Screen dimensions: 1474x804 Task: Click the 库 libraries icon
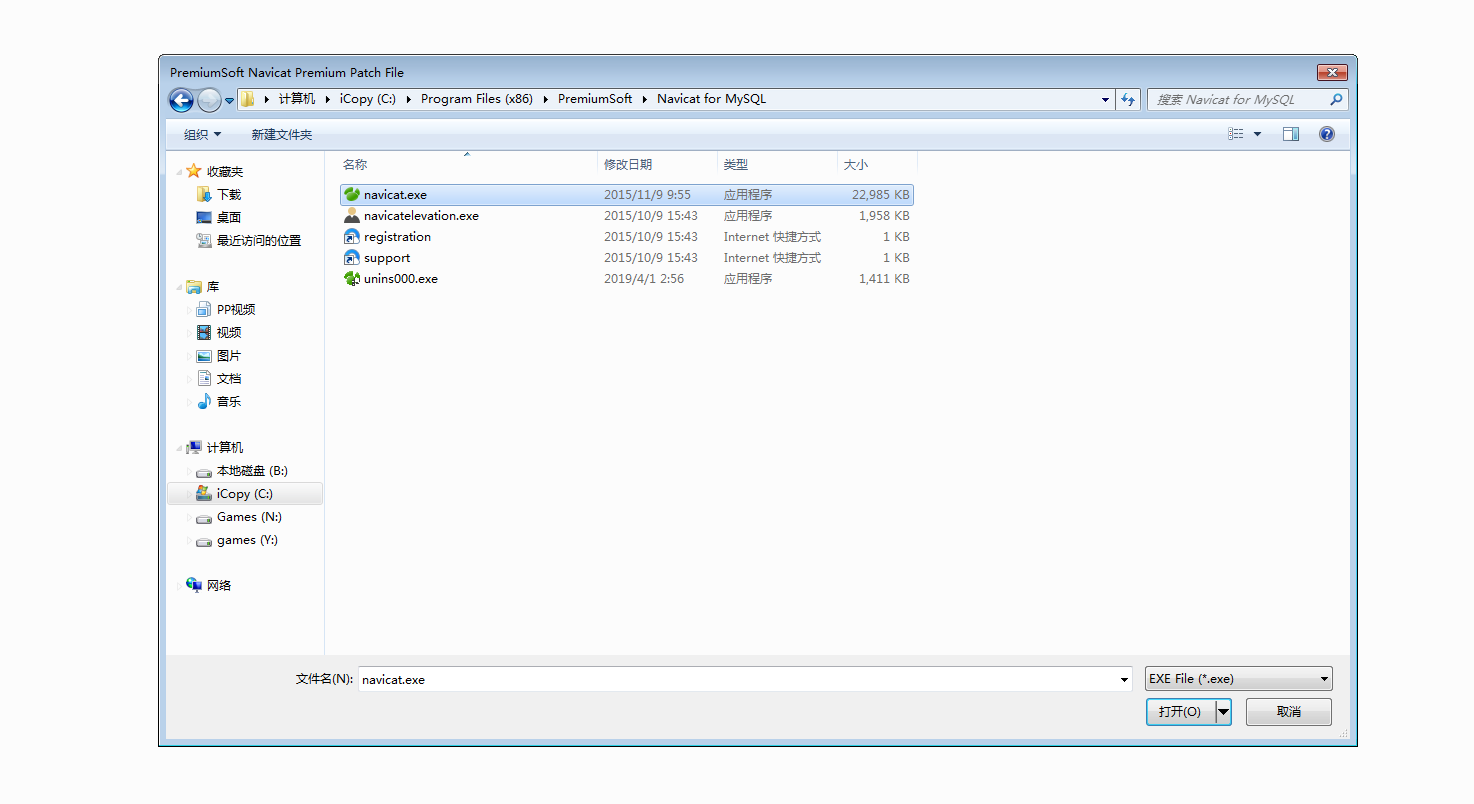tap(194, 286)
